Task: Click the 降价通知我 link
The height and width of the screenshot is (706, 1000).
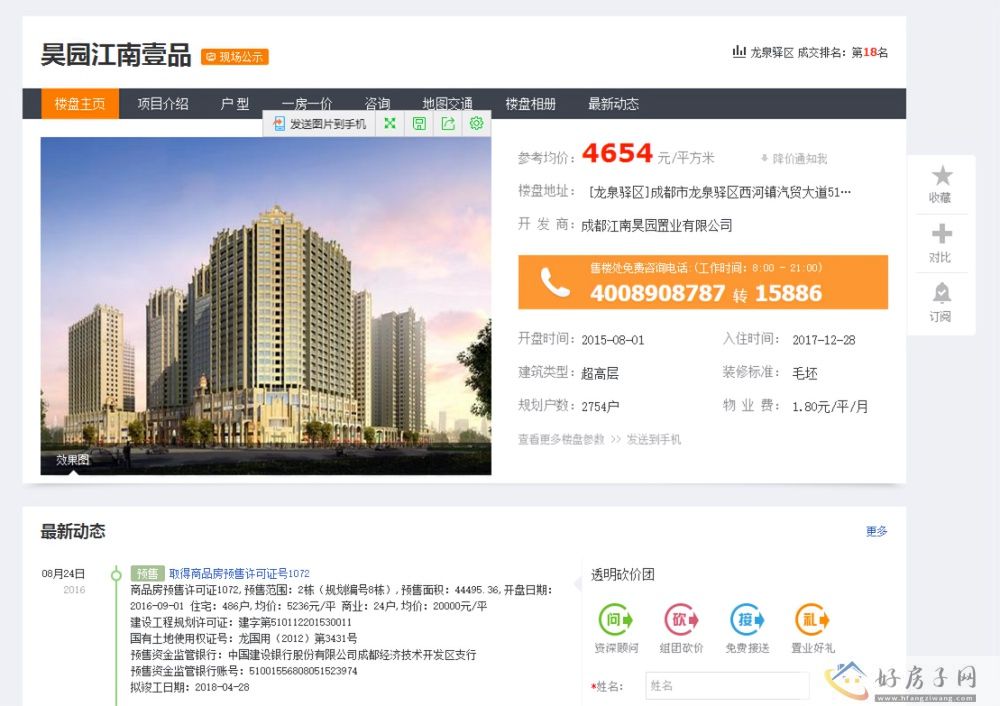Action: coord(794,158)
